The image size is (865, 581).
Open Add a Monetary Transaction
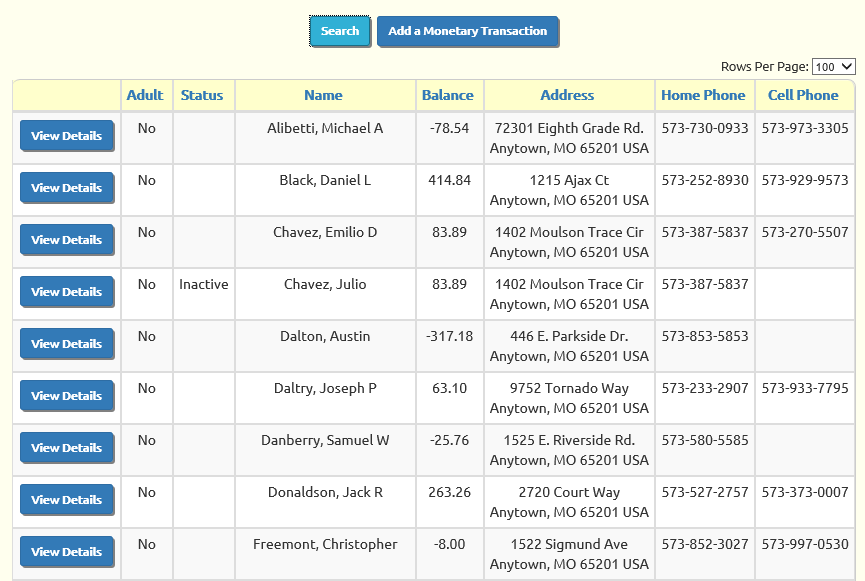pyautogui.click(x=467, y=31)
